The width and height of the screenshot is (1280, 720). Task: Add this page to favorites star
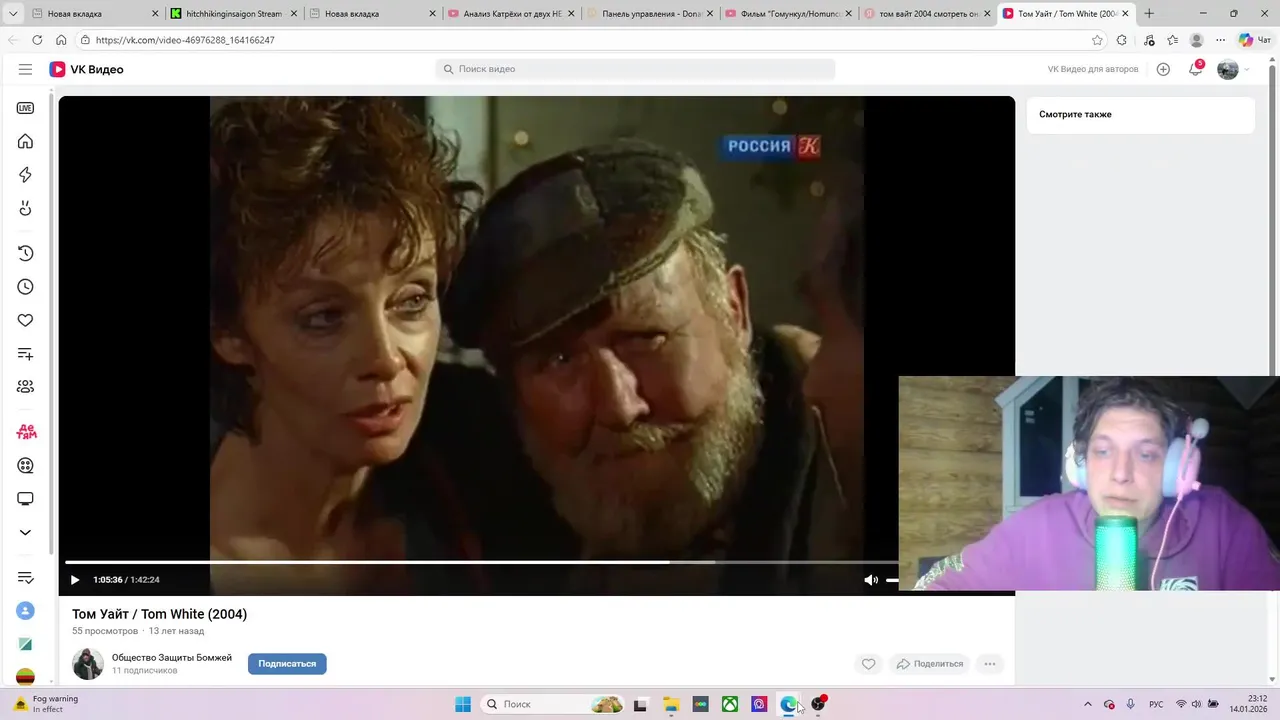coord(1097,40)
